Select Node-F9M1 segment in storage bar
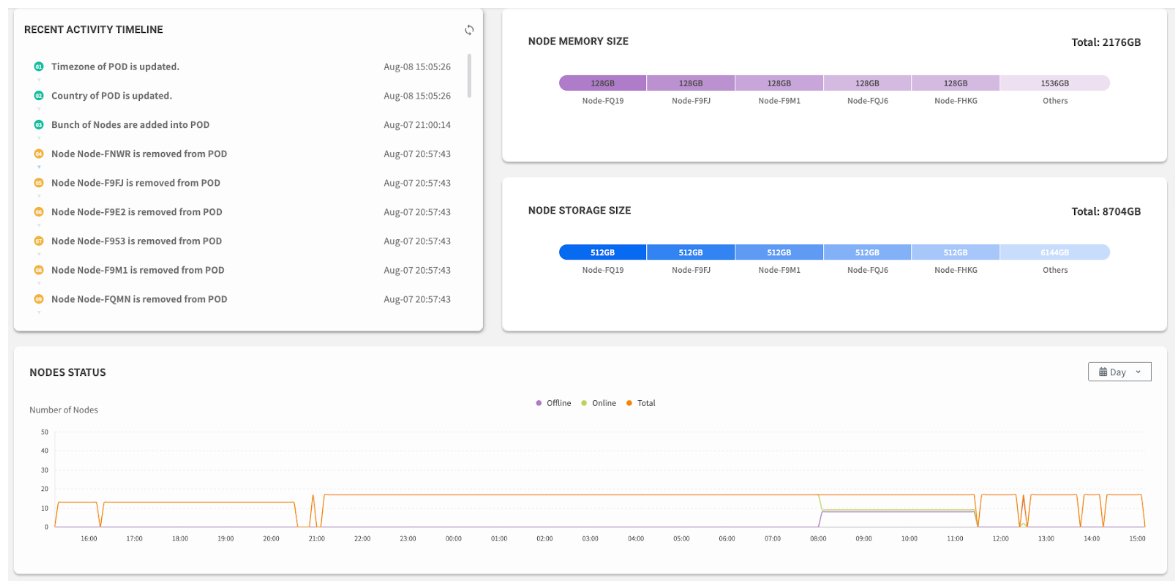 coord(779,252)
